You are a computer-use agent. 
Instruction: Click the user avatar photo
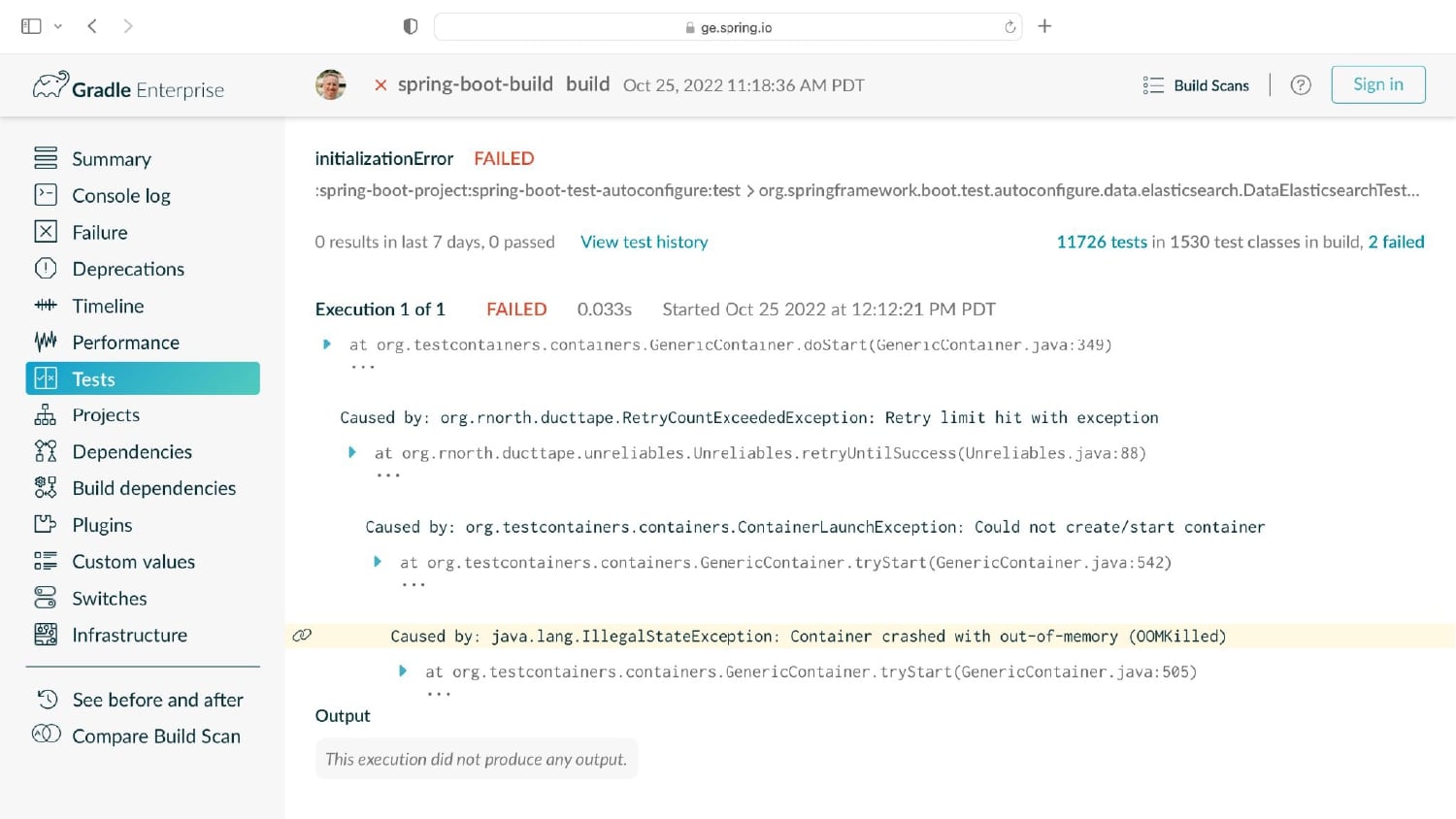(x=331, y=85)
